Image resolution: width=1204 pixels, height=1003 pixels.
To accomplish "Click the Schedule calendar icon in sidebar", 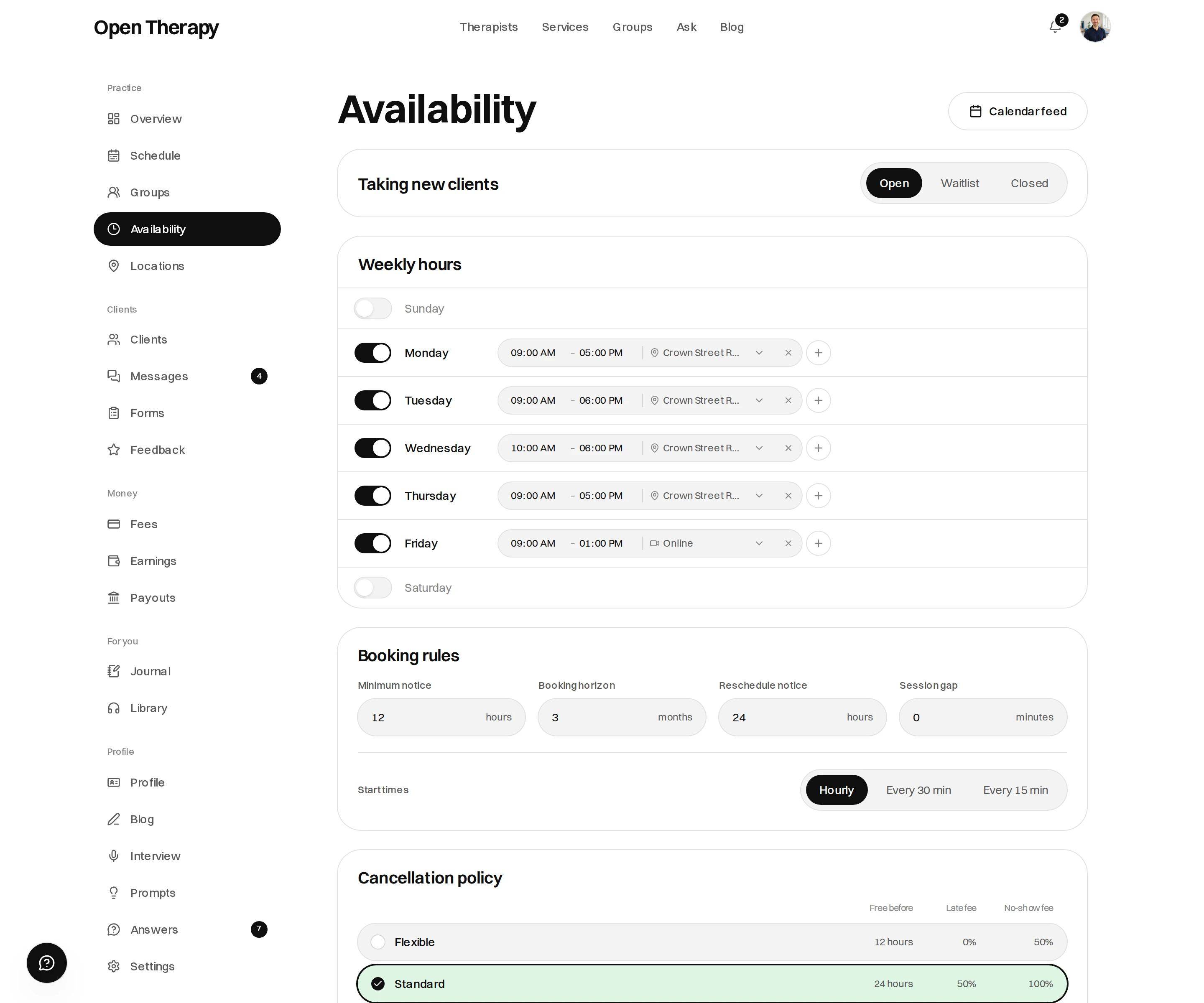I will (x=114, y=155).
